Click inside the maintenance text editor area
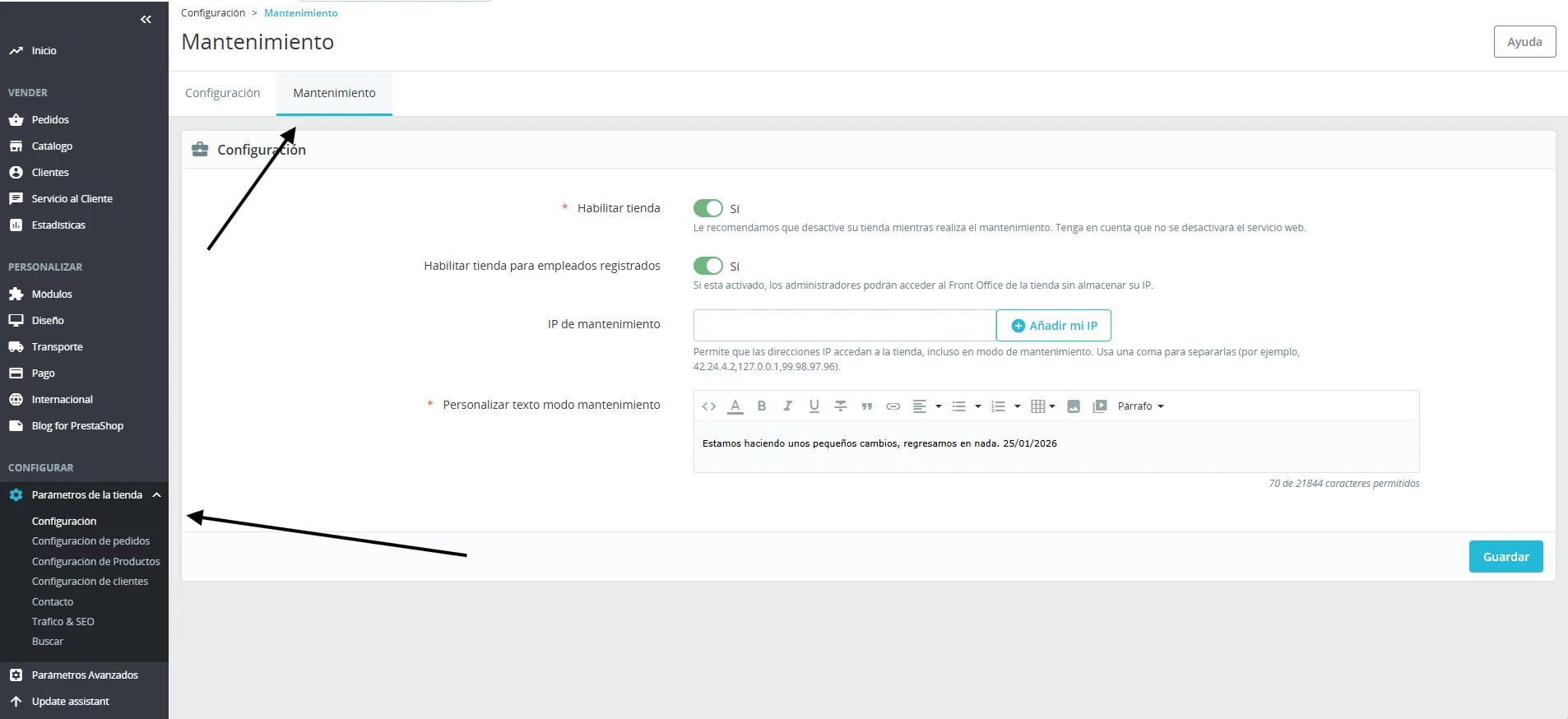The width and height of the screenshot is (1568, 719). click(x=1056, y=446)
